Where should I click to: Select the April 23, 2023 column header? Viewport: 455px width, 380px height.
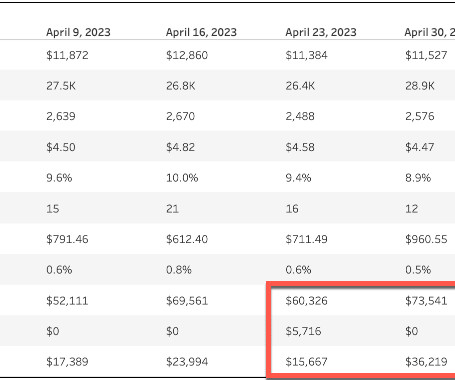tap(321, 32)
